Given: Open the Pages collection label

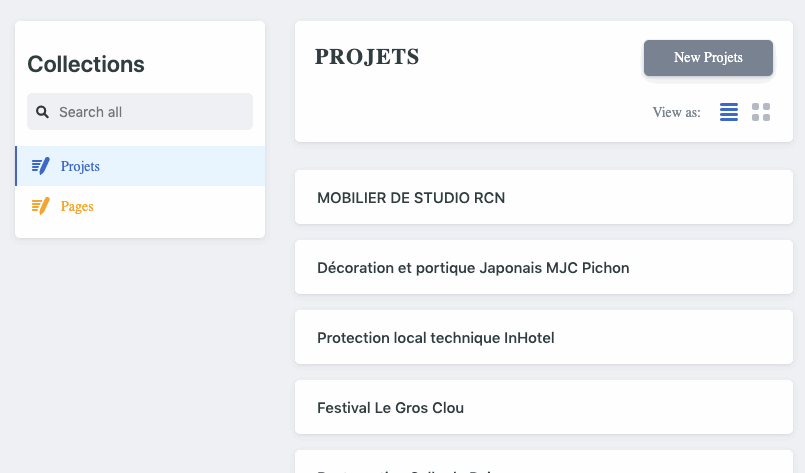Looking at the screenshot, I should pyautogui.click(x=77, y=206).
